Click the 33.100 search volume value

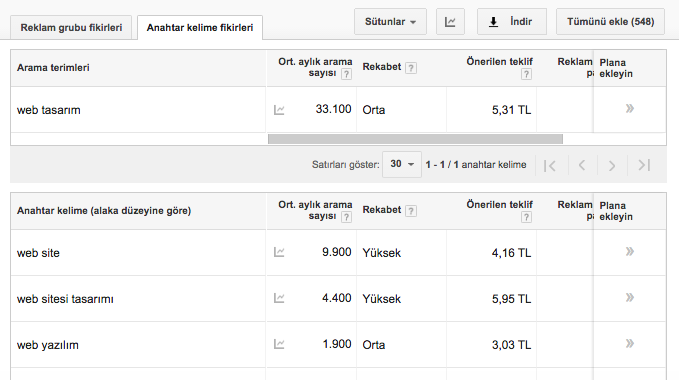333,109
